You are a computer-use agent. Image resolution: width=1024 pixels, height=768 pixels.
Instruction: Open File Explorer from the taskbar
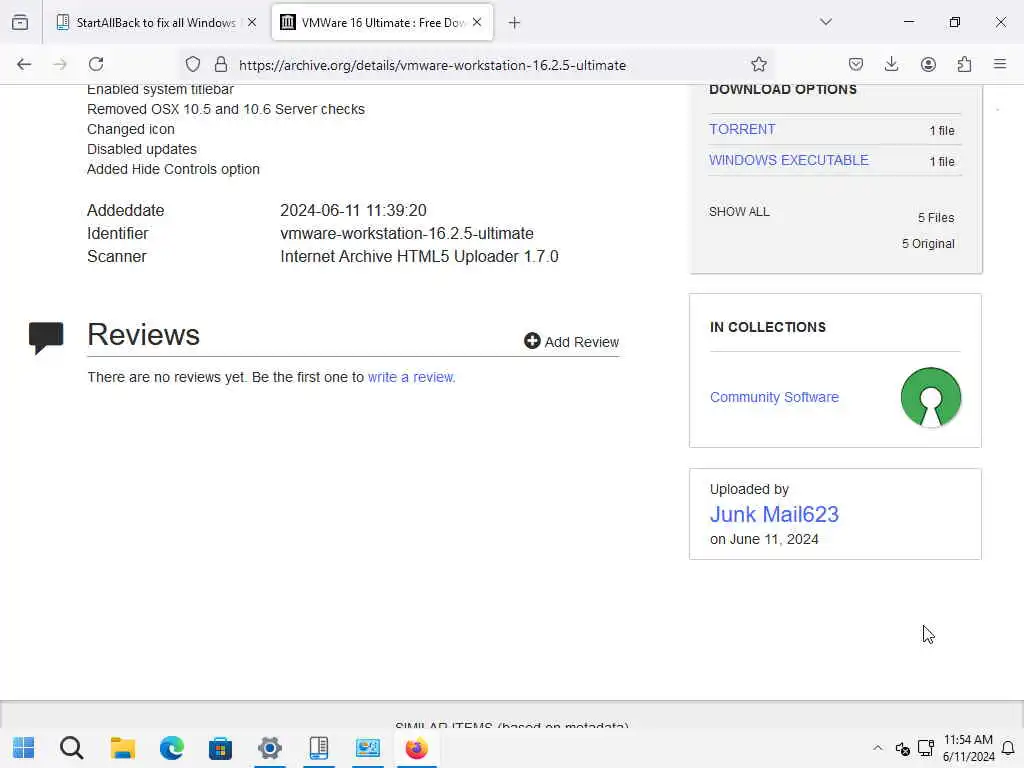[x=122, y=748]
